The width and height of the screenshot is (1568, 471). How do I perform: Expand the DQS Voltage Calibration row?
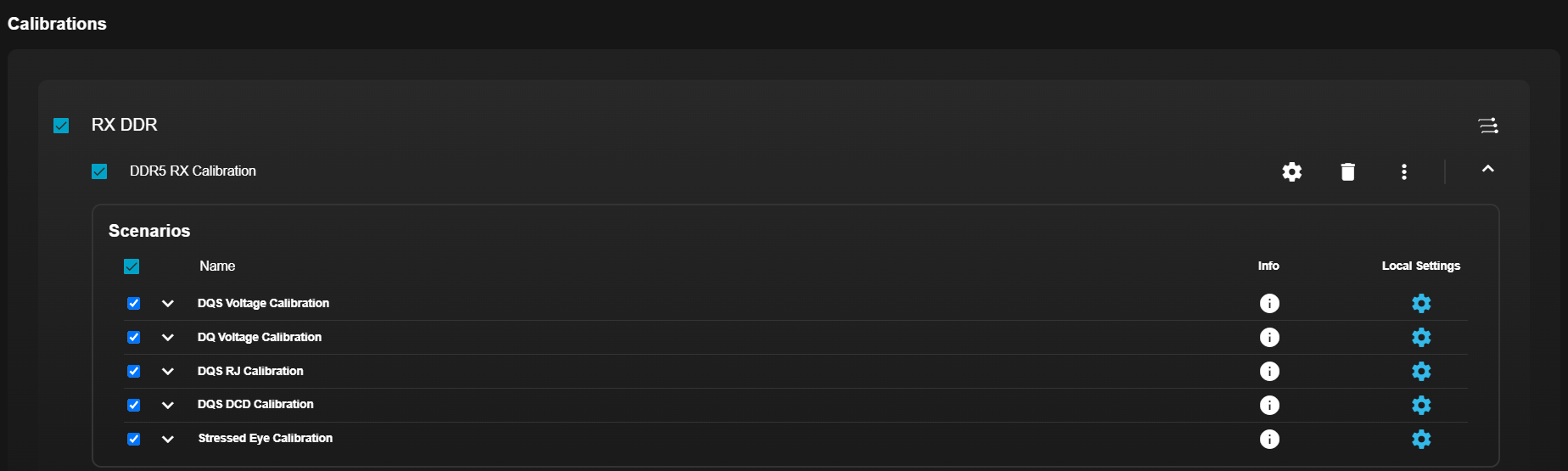pos(168,303)
